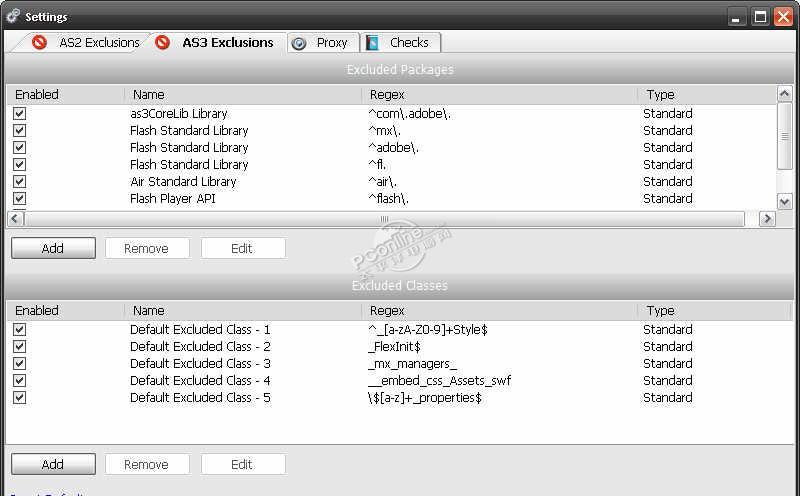Screen dimensions: 800x496
Task: Maximize the Settings window
Action: click(760, 17)
